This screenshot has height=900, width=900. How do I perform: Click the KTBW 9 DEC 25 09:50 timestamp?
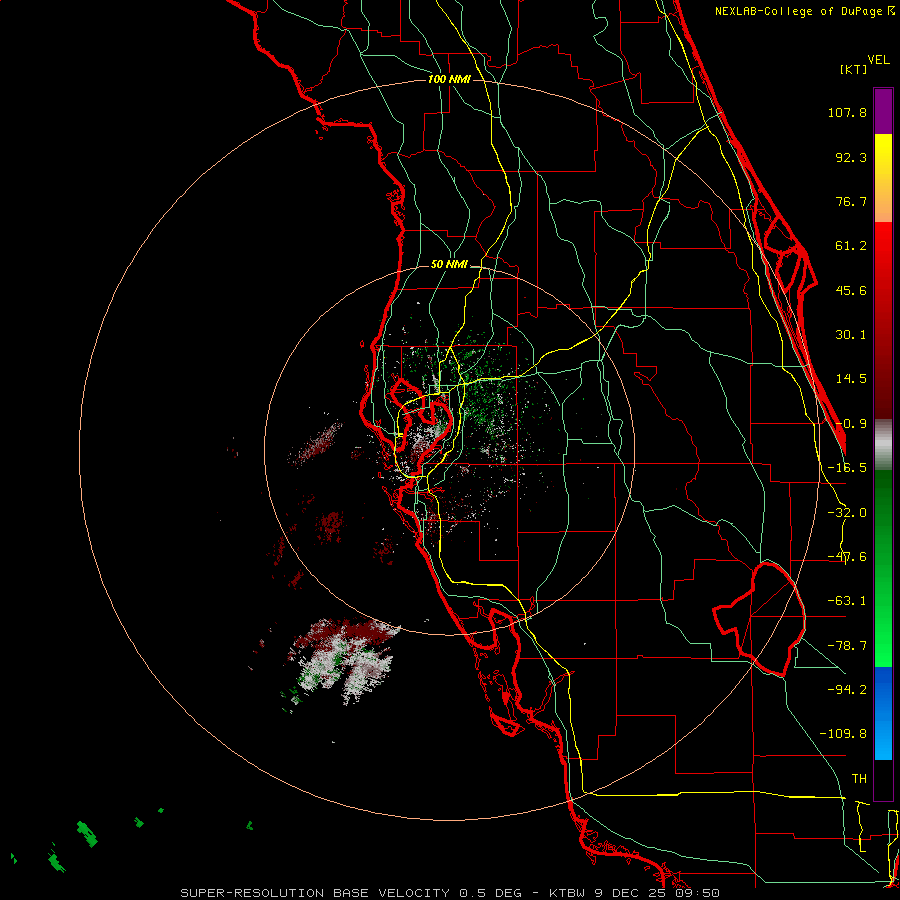pyautogui.click(x=634, y=893)
